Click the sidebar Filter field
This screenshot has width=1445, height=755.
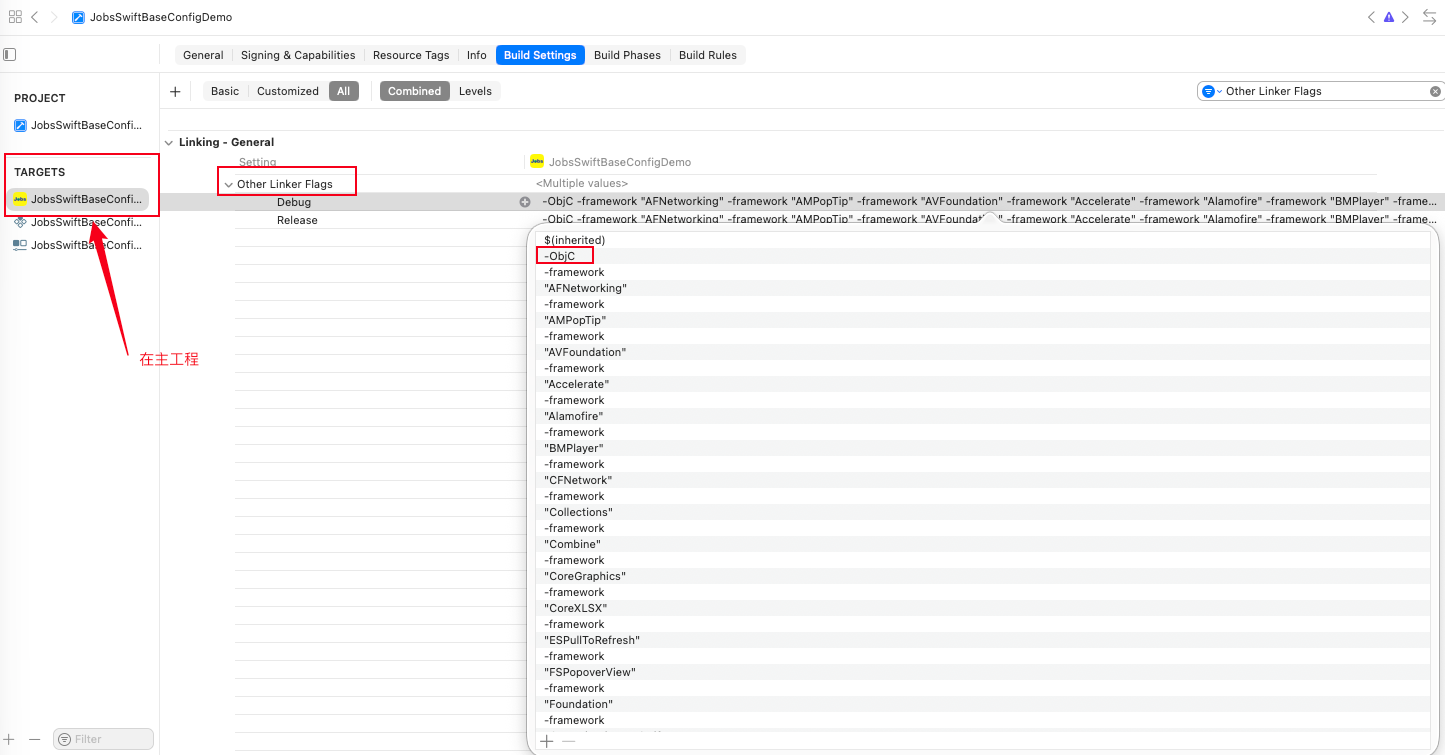103,739
